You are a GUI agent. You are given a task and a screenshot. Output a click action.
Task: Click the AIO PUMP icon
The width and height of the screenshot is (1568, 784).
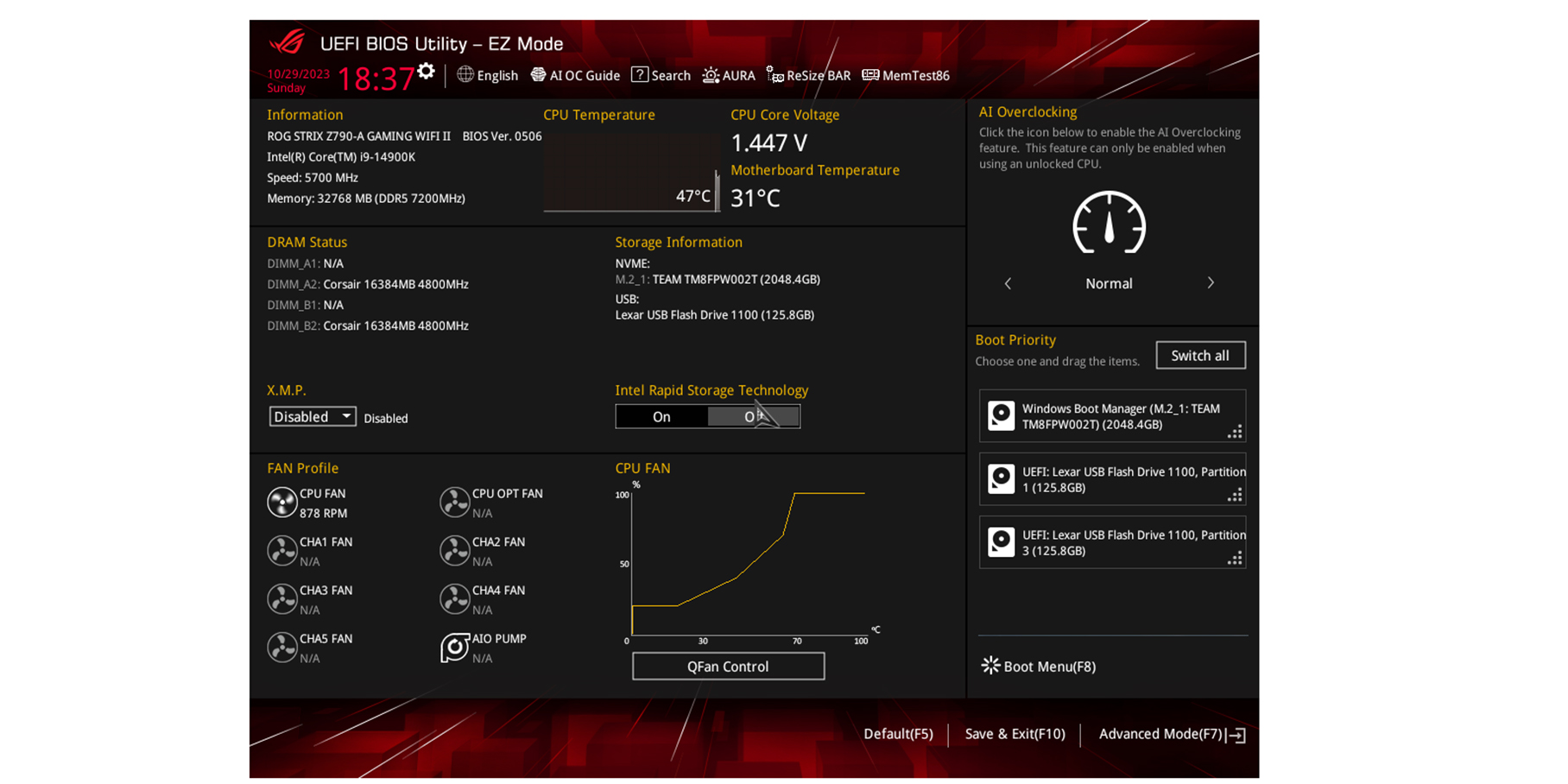(x=455, y=647)
